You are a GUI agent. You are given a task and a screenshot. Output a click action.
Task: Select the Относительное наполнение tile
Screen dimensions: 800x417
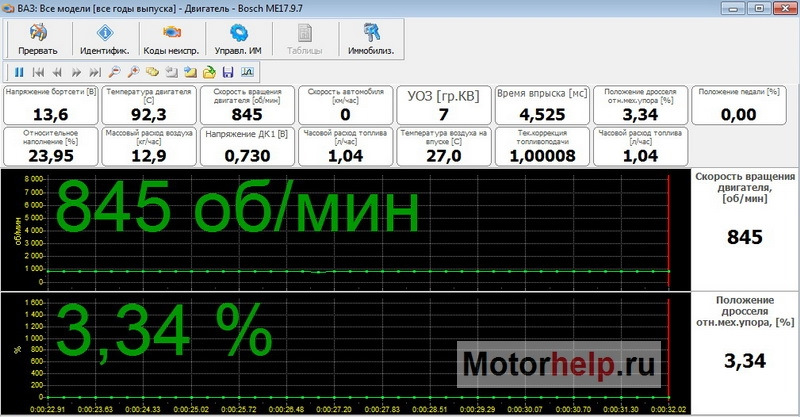(x=51, y=146)
